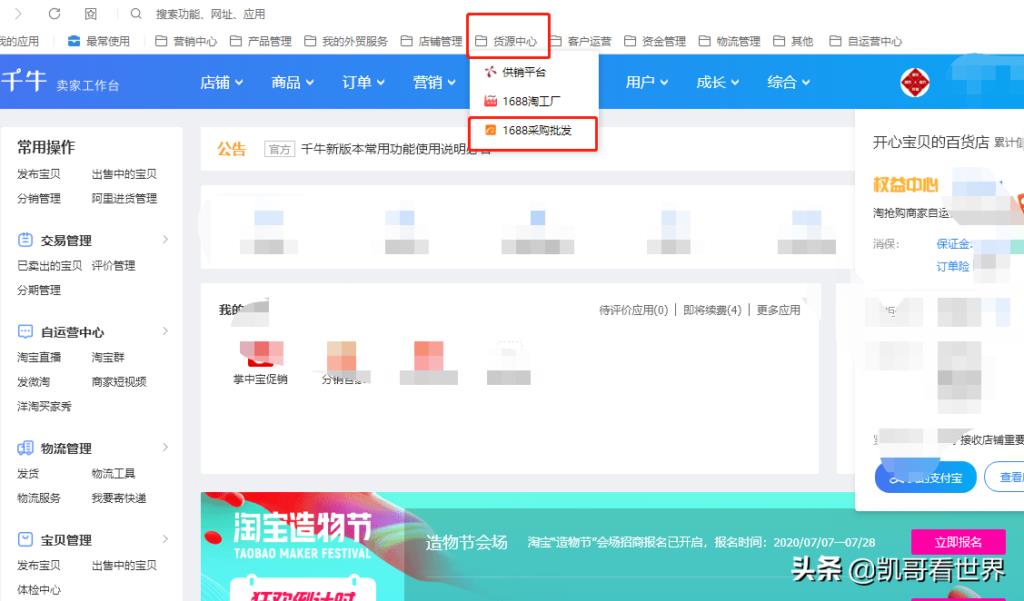Expand the 自运营中心 sidebar section arrow
This screenshot has height=601, width=1024.
click(x=165, y=331)
